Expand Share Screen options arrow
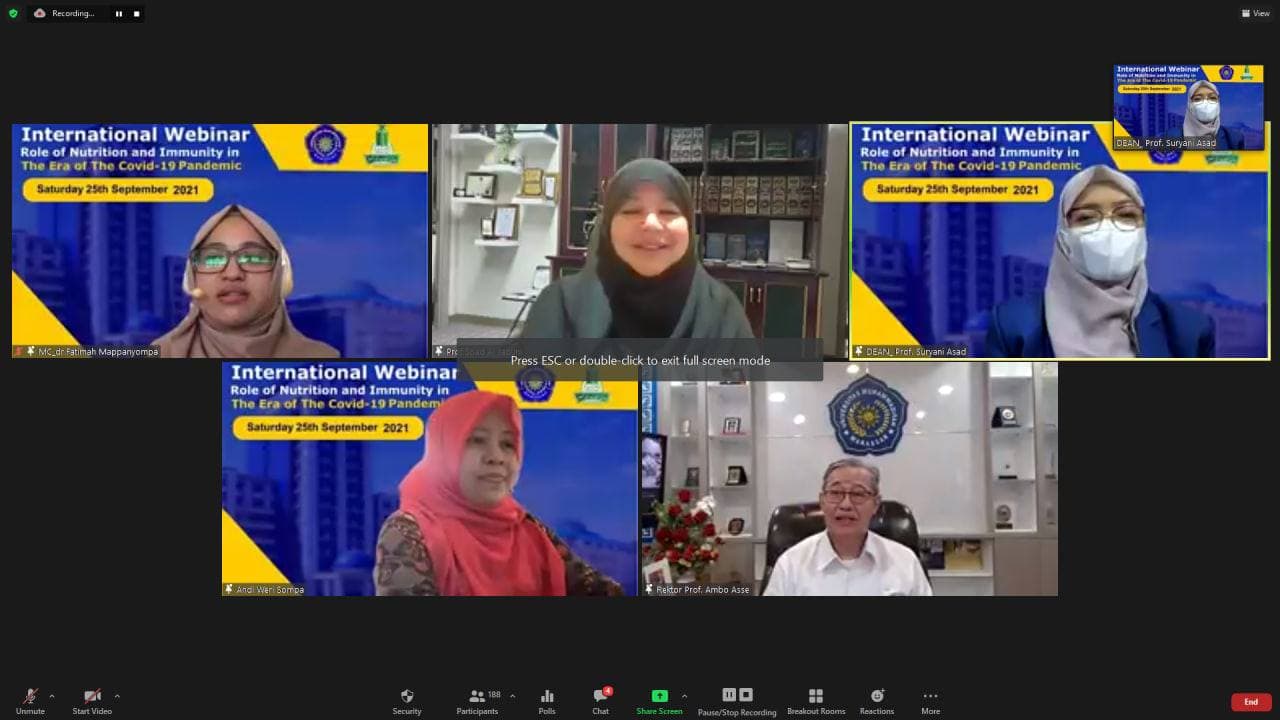The width and height of the screenshot is (1280, 720). (x=684, y=696)
